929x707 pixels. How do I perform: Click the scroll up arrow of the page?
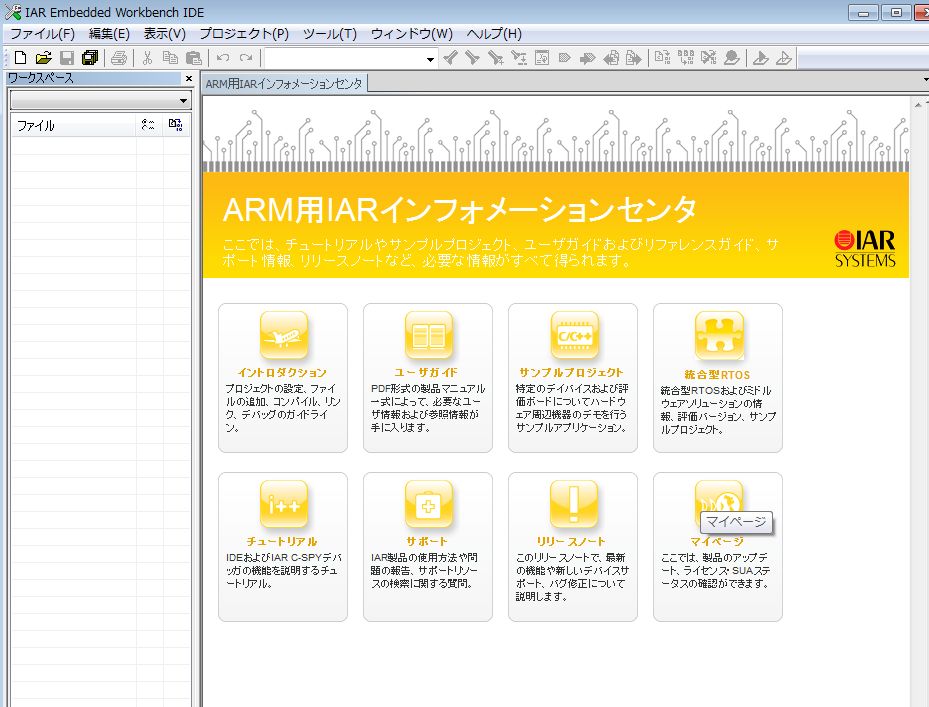918,105
